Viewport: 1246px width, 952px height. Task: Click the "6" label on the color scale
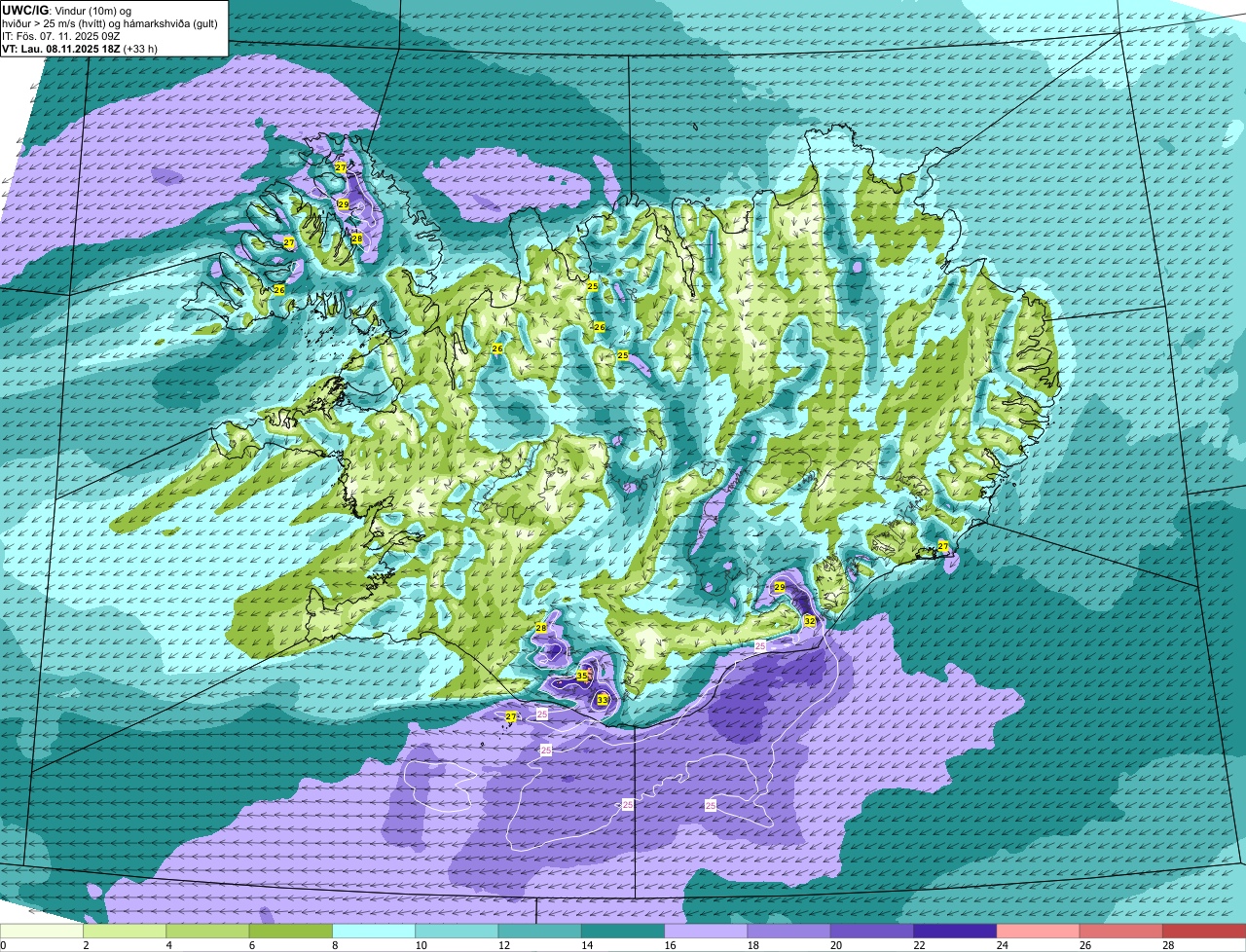click(x=251, y=945)
